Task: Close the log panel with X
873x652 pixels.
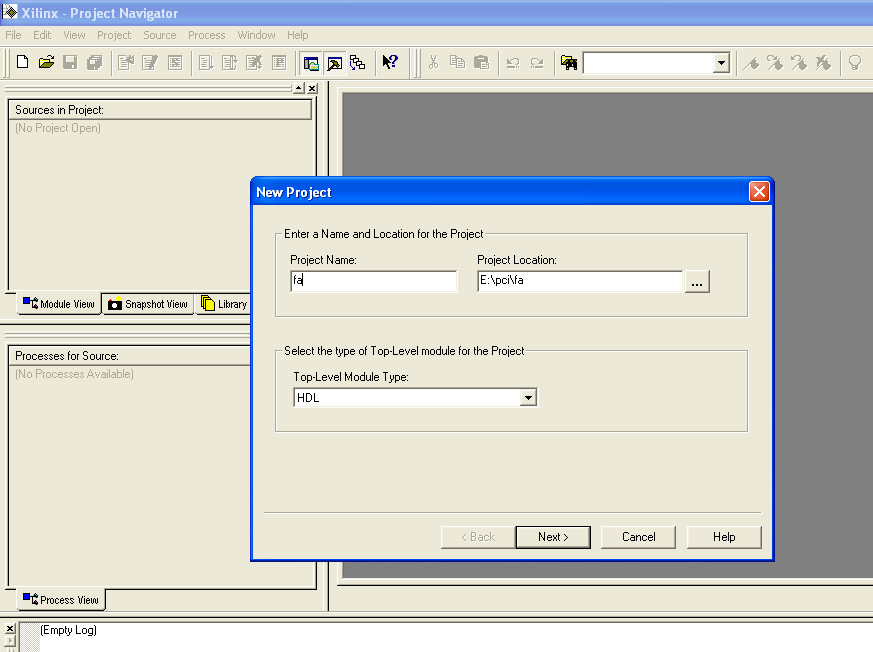Action: pos(10,629)
